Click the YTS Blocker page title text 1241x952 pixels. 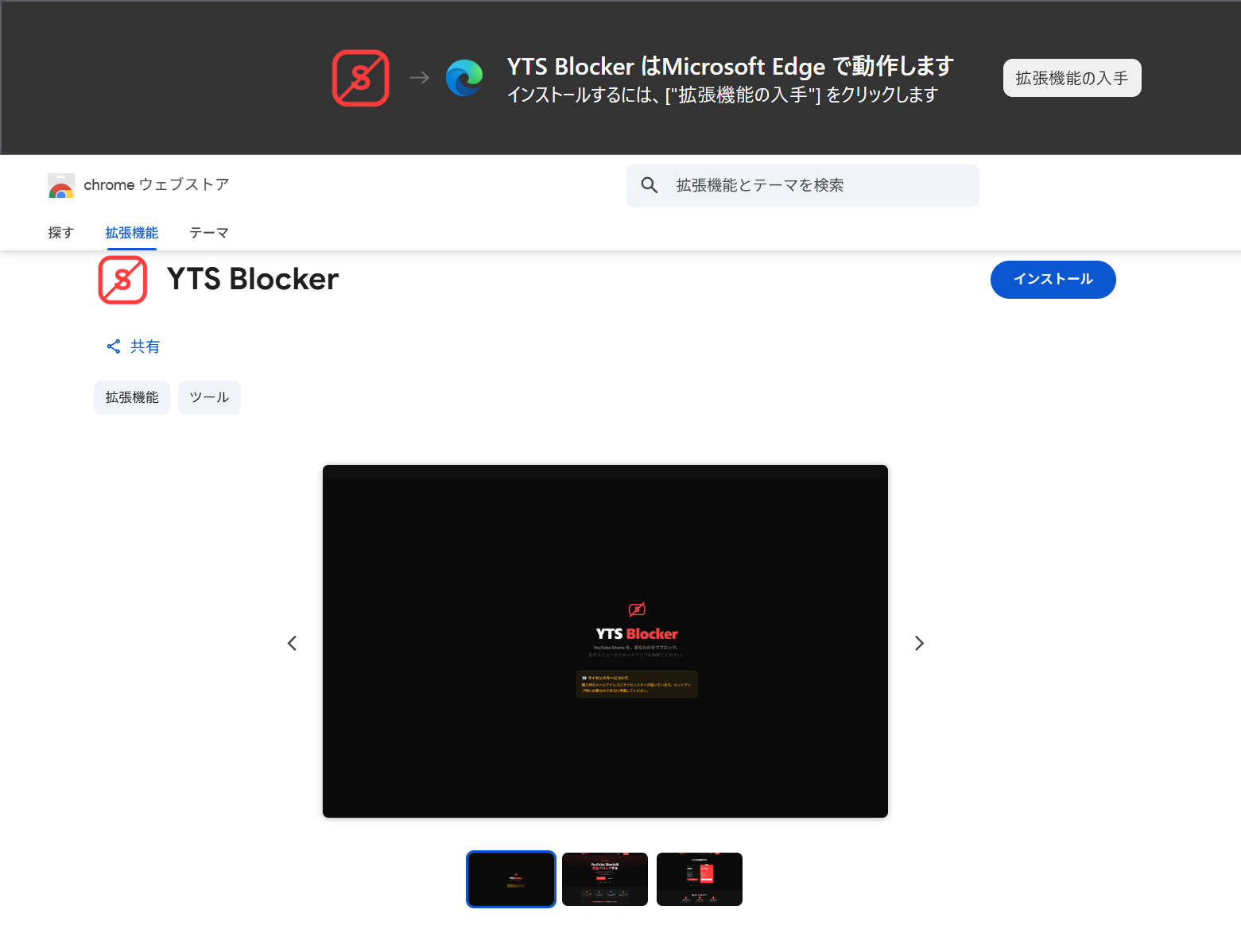(x=253, y=279)
